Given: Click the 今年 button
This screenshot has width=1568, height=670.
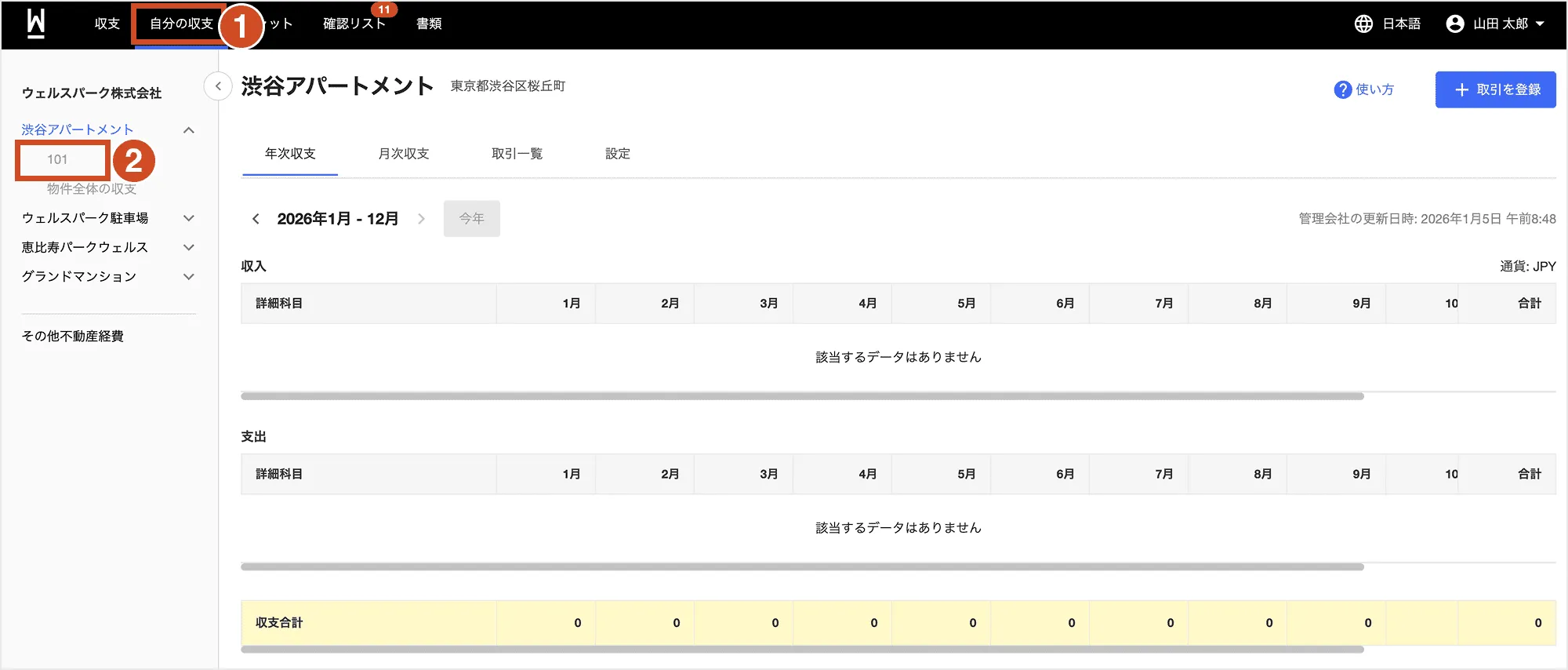Looking at the screenshot, I should (x=471, y=219).
